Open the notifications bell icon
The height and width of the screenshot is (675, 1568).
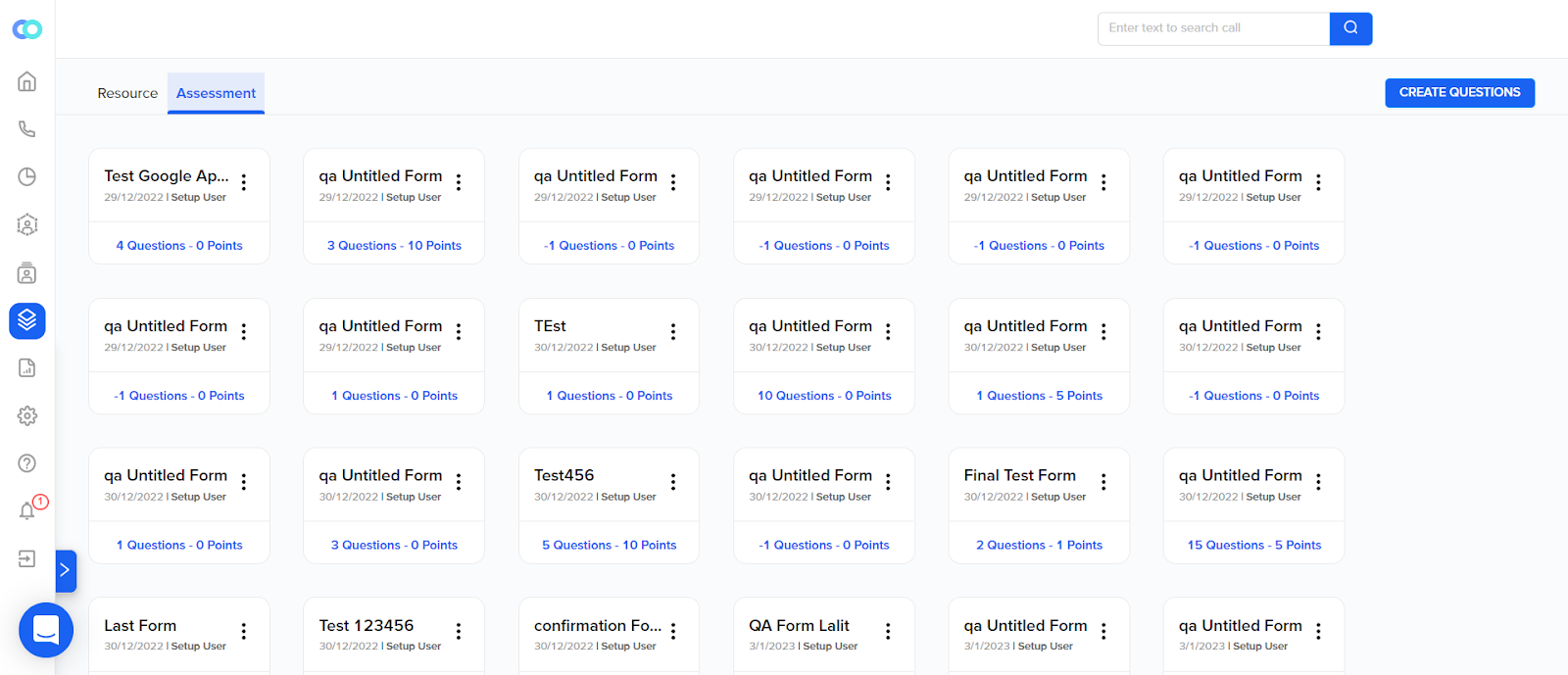[x=27, y=510]
